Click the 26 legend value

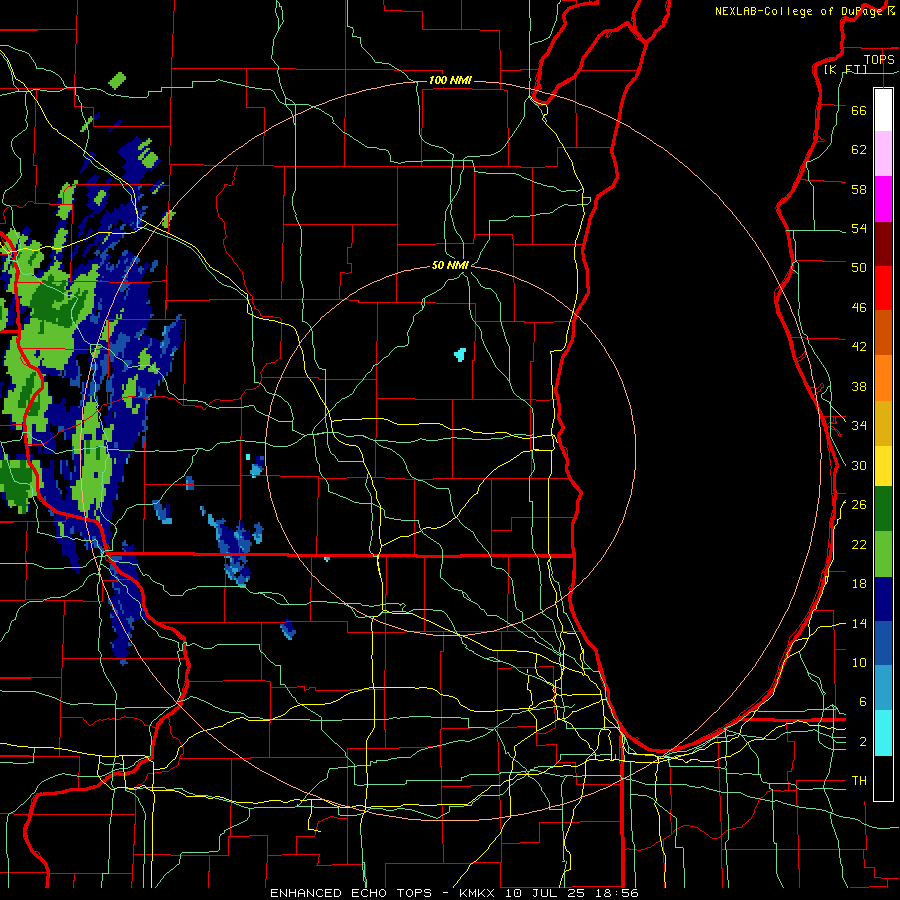coord(859,505)
